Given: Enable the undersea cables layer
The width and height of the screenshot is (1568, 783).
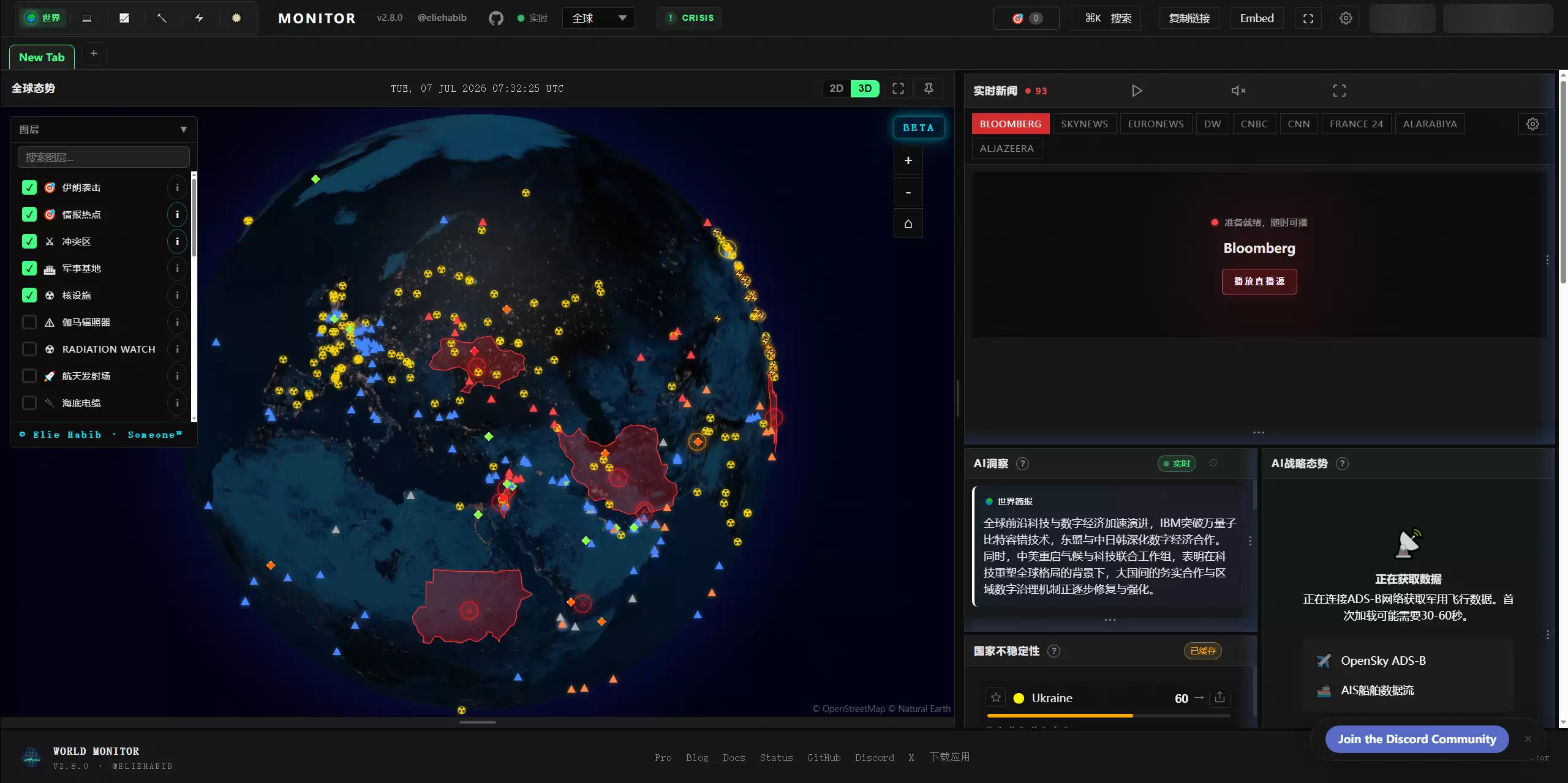Looking at the screenshot, I should 29,403.
